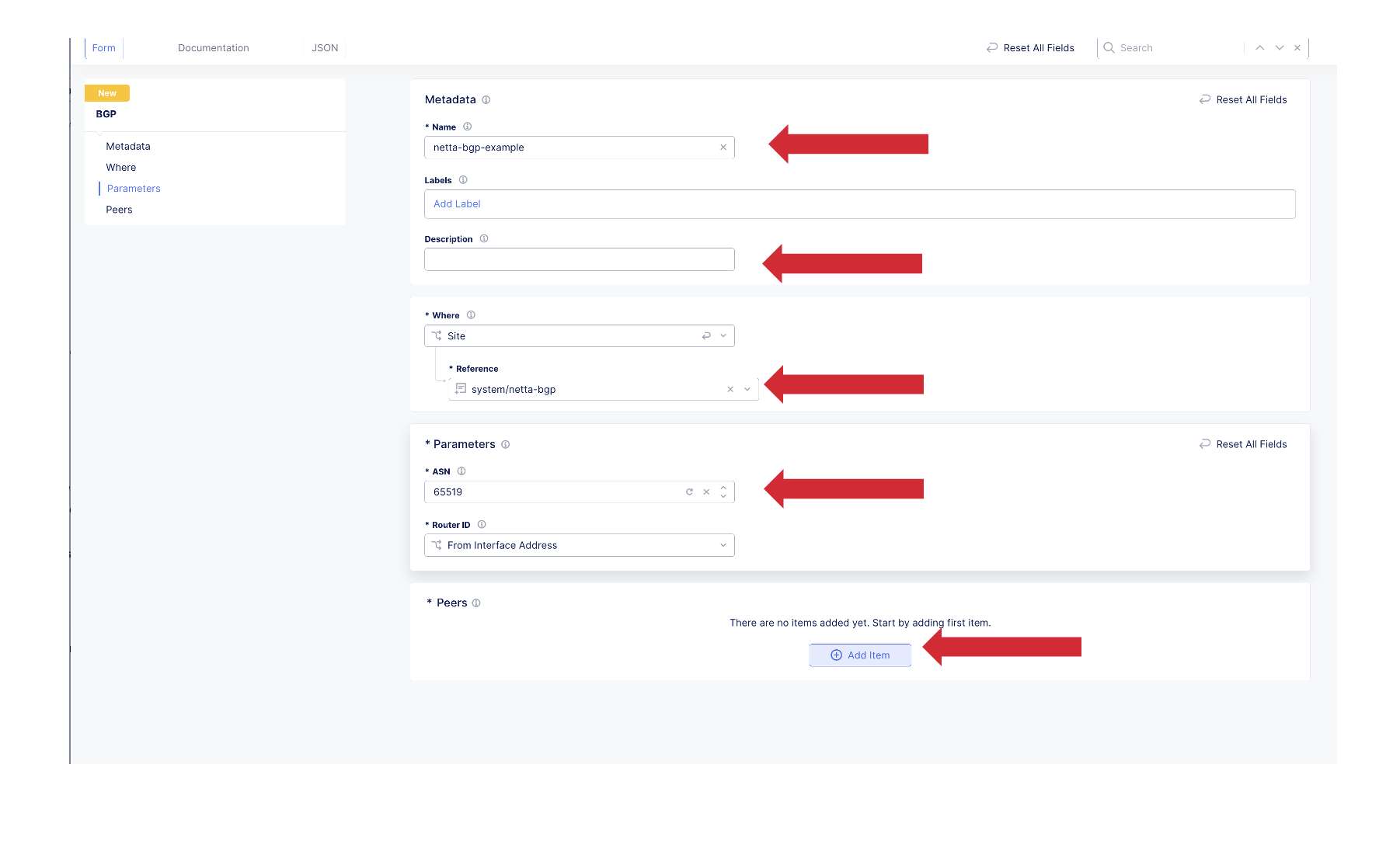The height and width of the screenshot is (865, 1400).
Task: Click Parameters section info icon
Action: coord(506,445)
